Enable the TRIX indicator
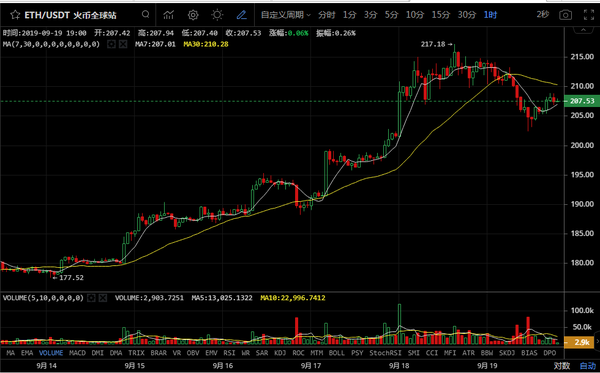Screen dimensions: 600x373 [x=136, y=353]
